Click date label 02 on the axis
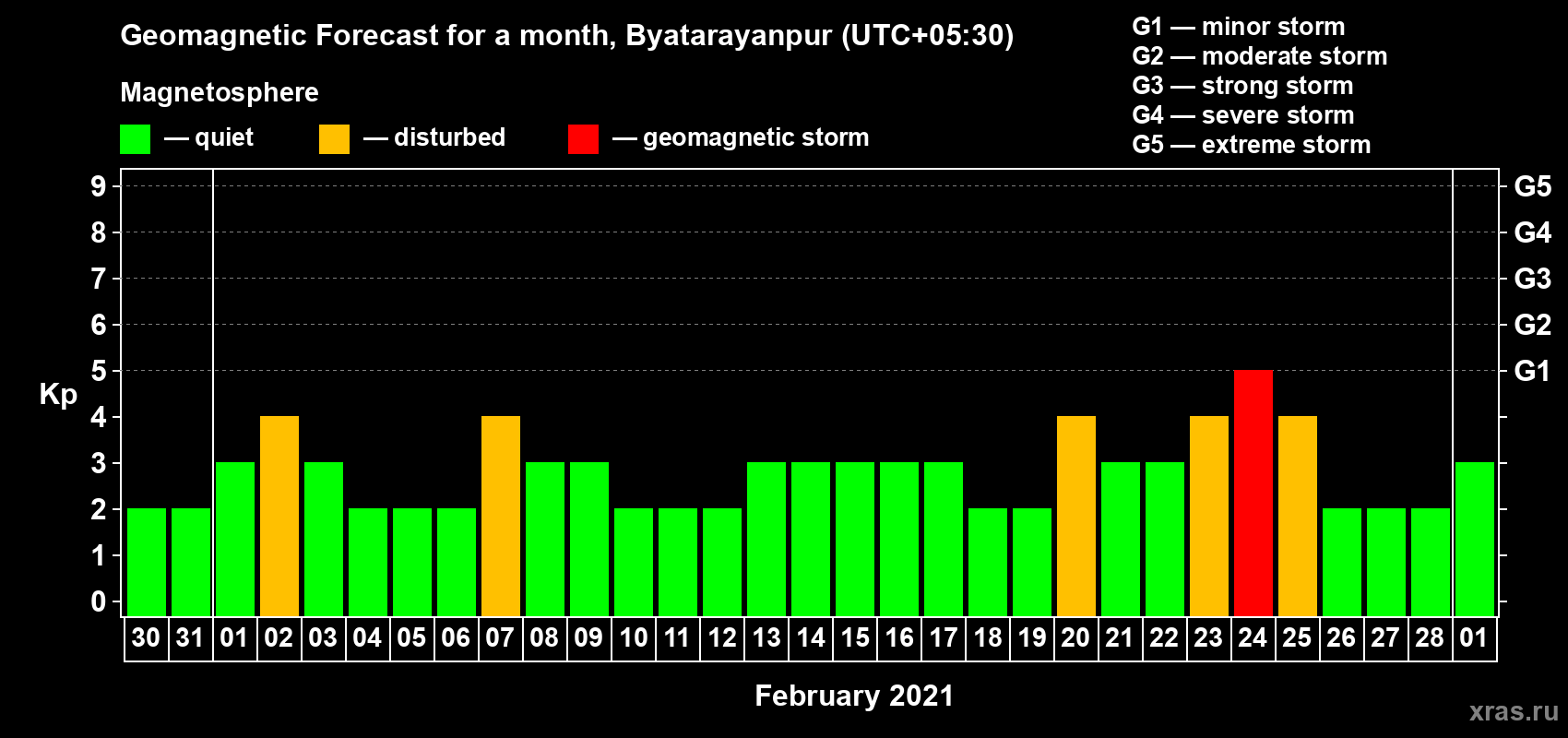 point(279,638)
